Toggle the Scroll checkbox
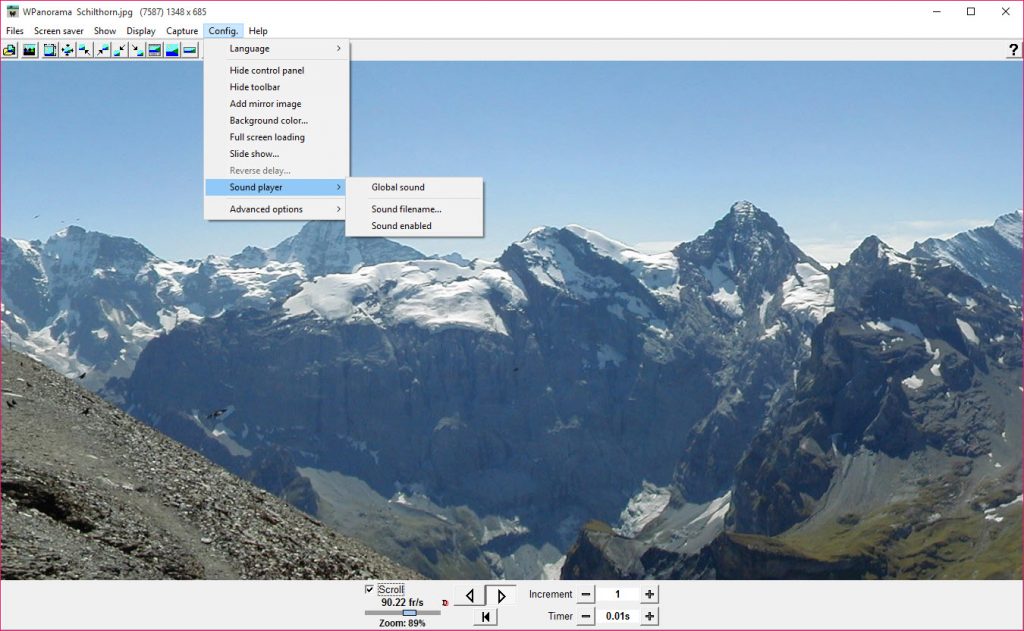 (370, 589)
